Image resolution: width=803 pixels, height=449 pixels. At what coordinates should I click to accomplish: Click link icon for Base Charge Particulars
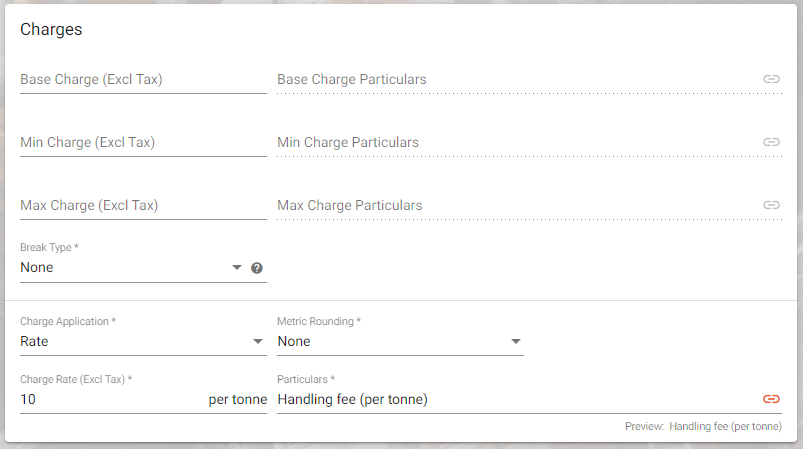click(x=771, y=79)
